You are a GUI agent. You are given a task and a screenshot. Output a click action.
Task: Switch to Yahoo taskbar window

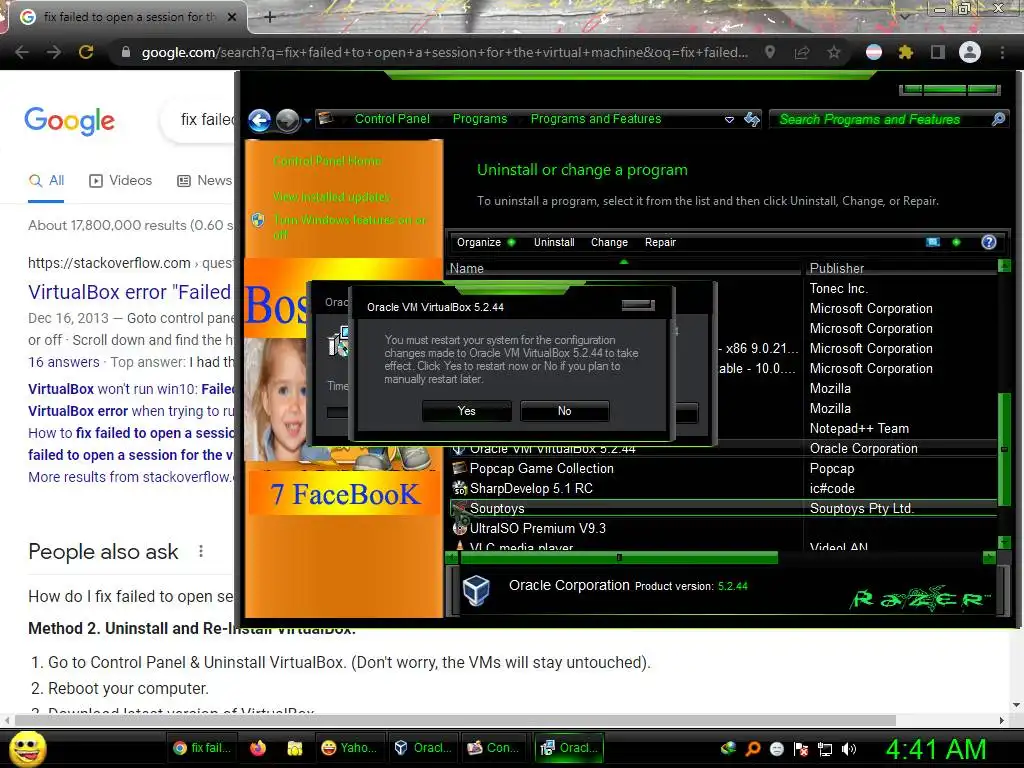coord(349,748)
